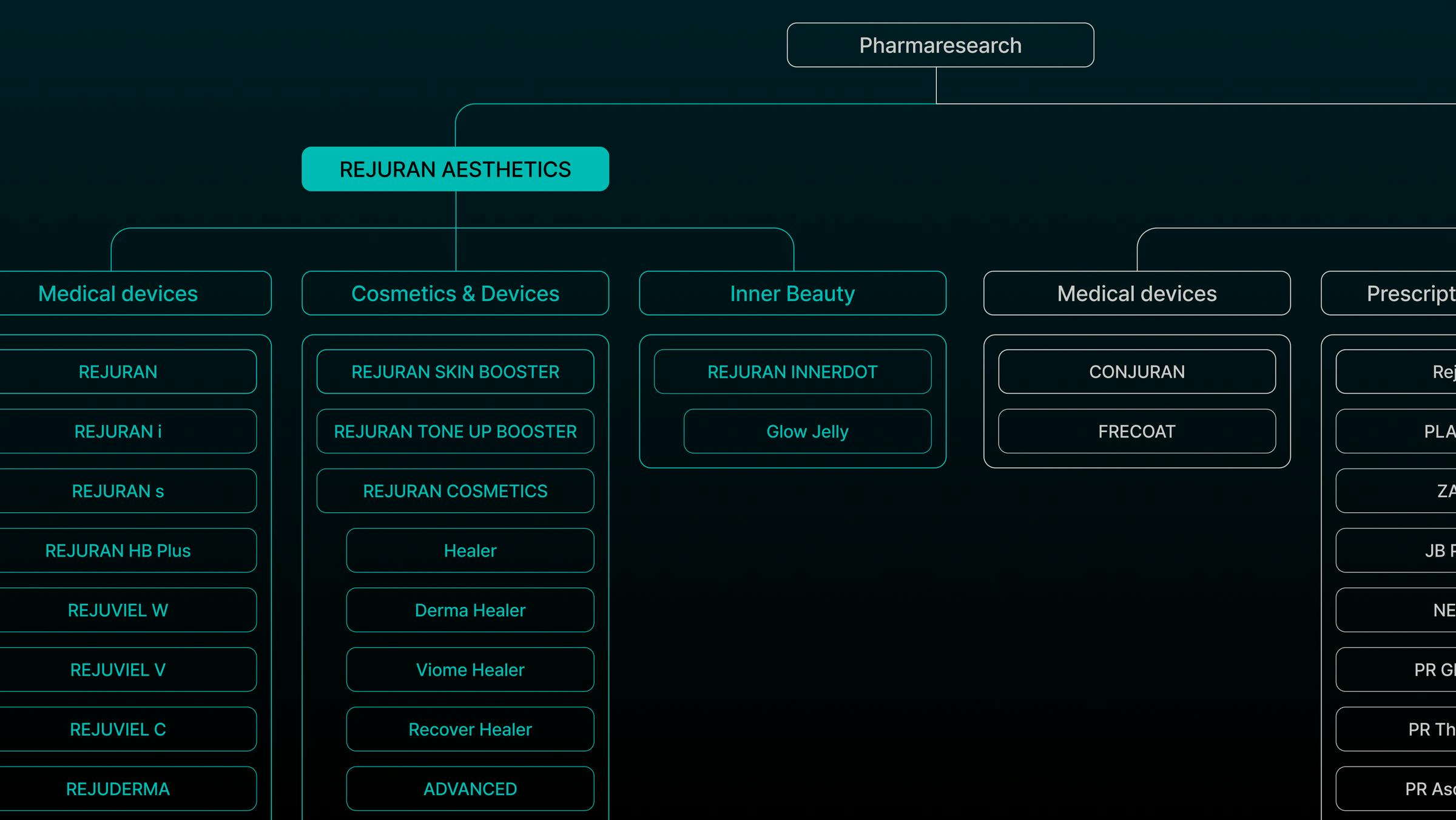
Task: Open the REJURAN INNERDOT item
Action: (792, 371)
